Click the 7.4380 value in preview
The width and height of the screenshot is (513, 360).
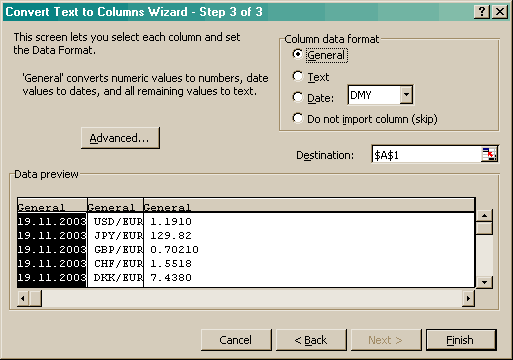pos(171,278)
